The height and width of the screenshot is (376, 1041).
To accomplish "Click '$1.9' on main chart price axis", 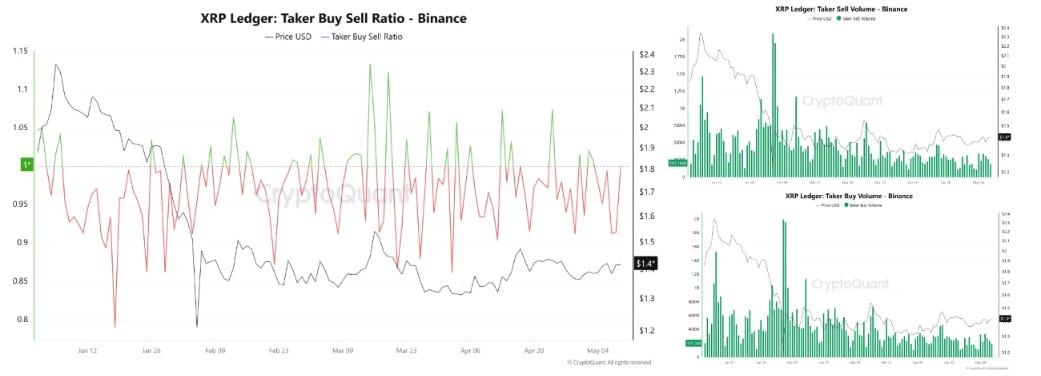I will 647,147.
